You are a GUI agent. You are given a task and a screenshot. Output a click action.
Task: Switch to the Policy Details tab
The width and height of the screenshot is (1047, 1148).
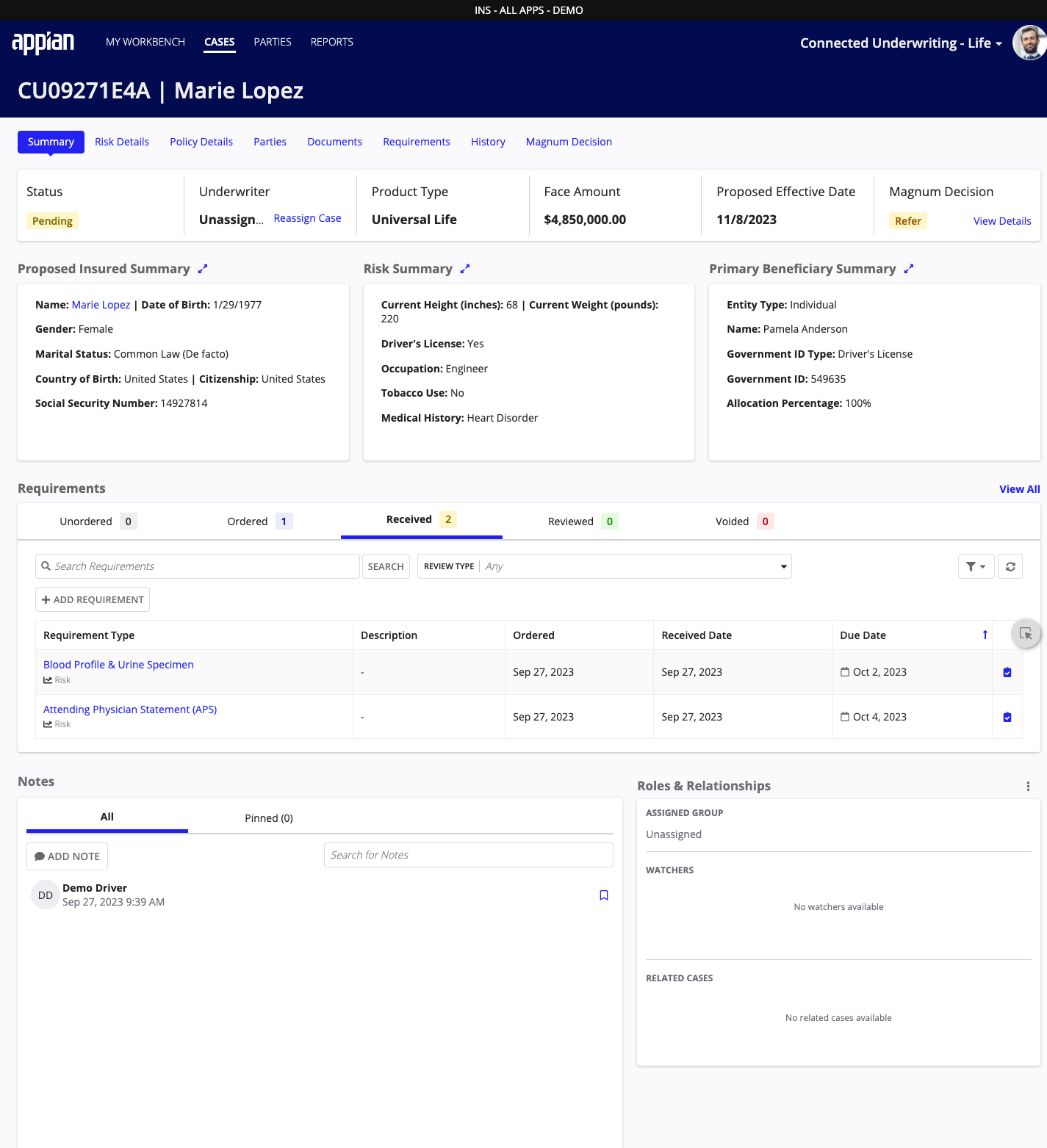pyautogui.click(x=201, y=142)
